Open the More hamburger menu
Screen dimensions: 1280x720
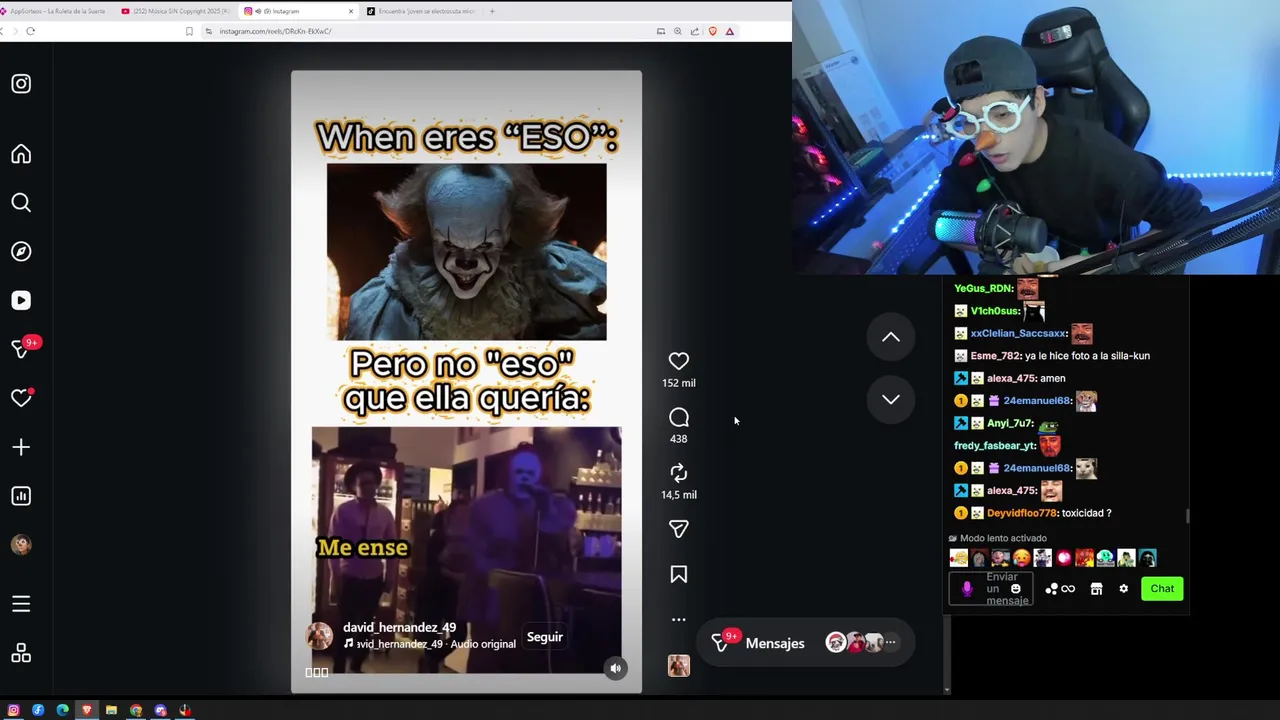[x=21, y=604]
